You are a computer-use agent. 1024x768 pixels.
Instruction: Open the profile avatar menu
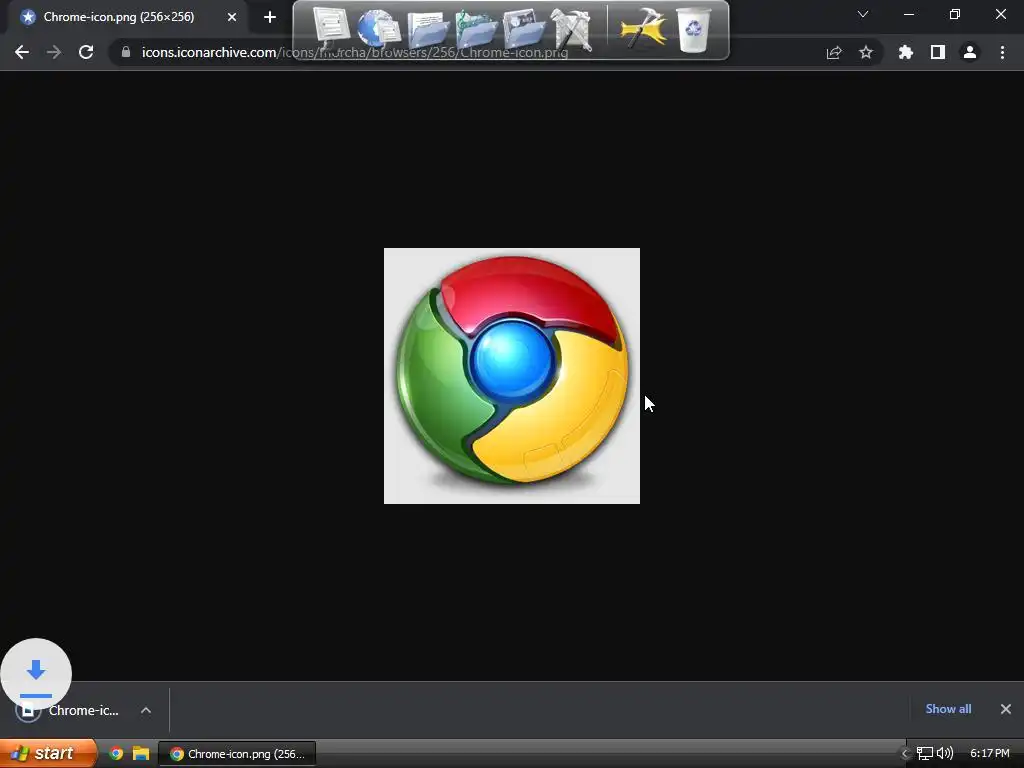tap(970, 52)
